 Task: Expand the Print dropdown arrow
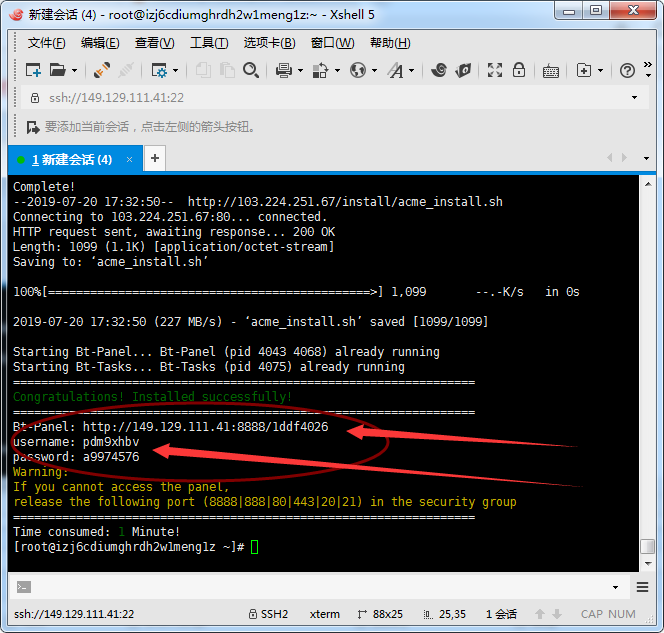coord(300,70)
